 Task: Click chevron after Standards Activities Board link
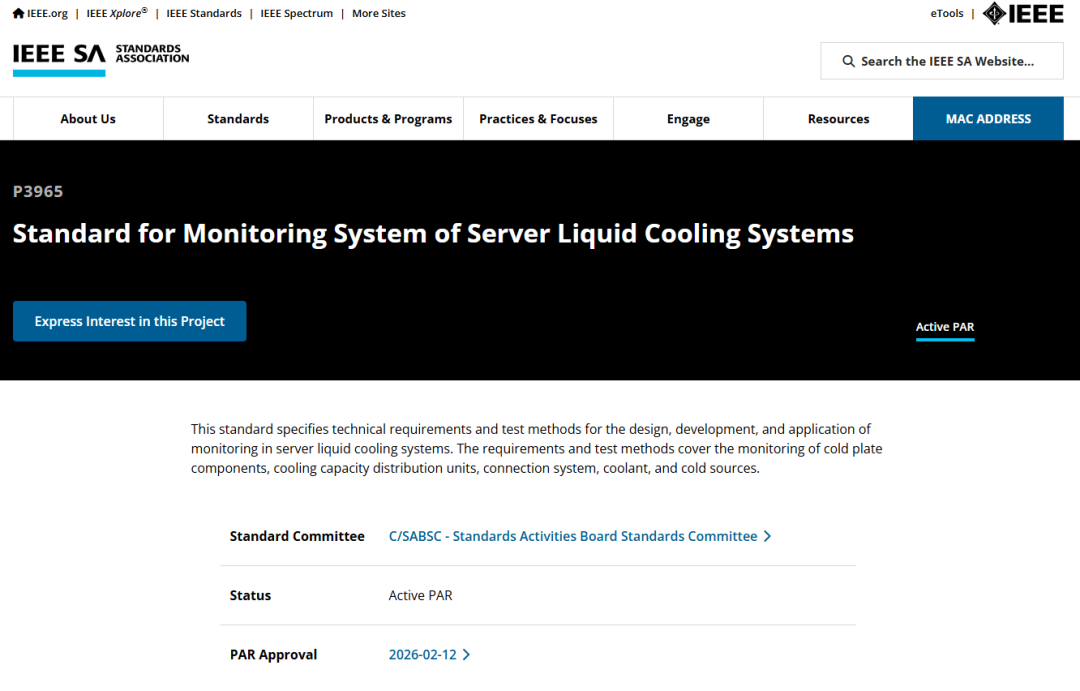767,536
